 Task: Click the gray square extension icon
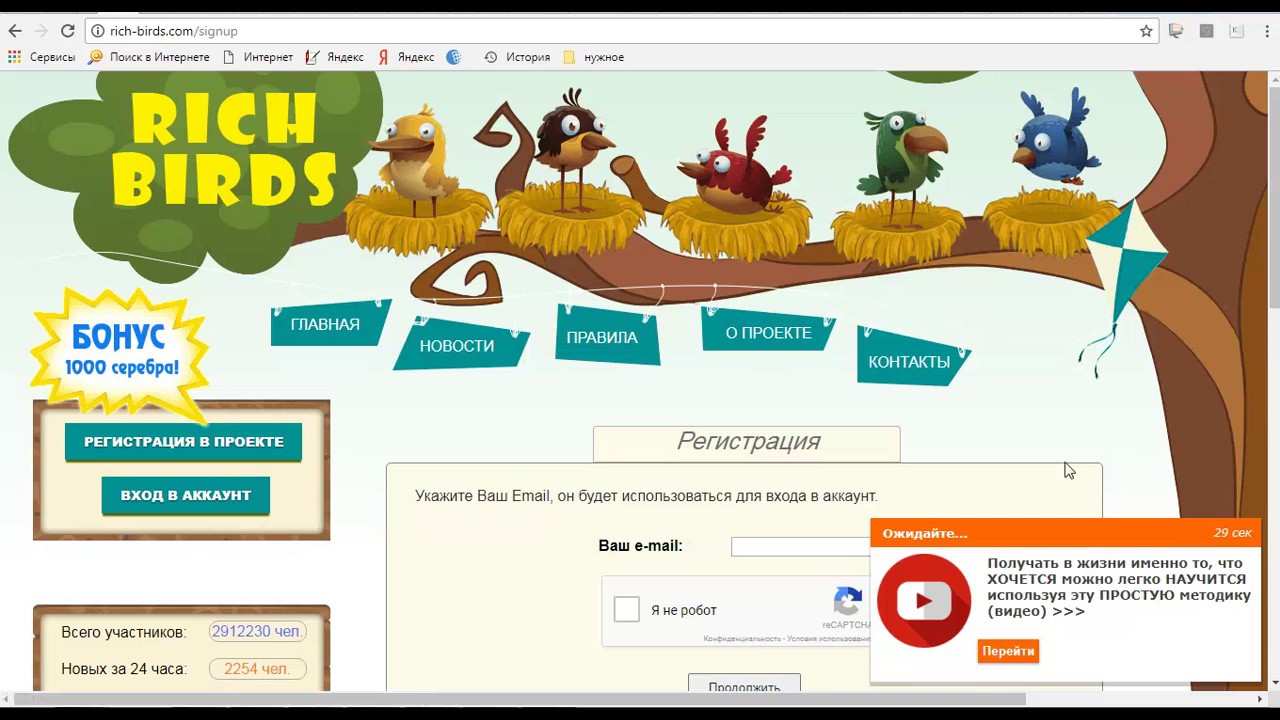1206,31
